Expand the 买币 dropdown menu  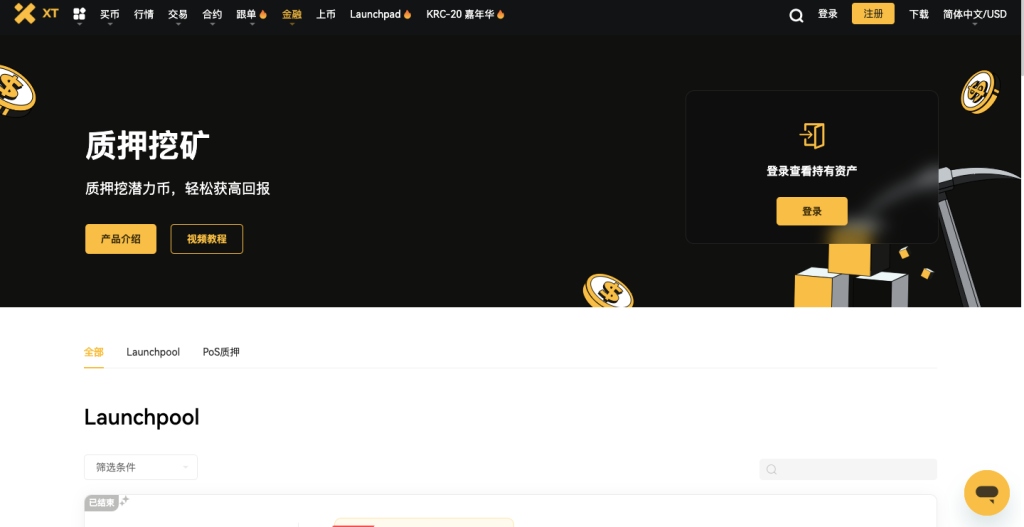[110, 16]
